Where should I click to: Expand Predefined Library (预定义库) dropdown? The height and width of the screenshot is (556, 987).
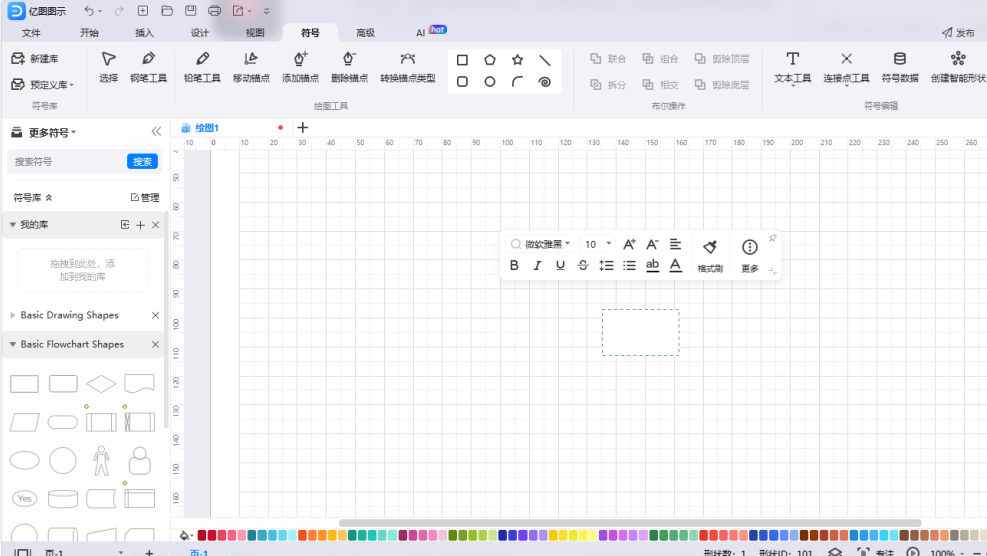(42, 84)
